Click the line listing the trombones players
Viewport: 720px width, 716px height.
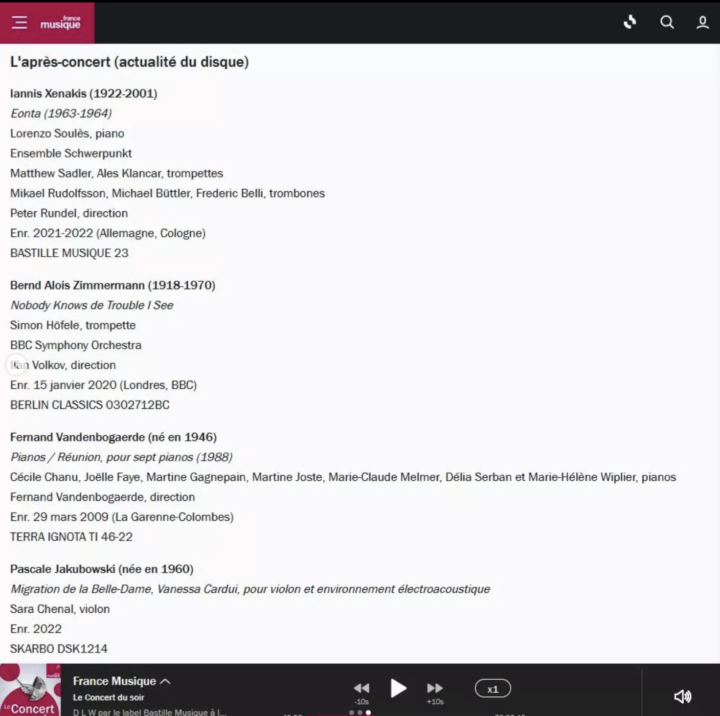tap(168, 193)
